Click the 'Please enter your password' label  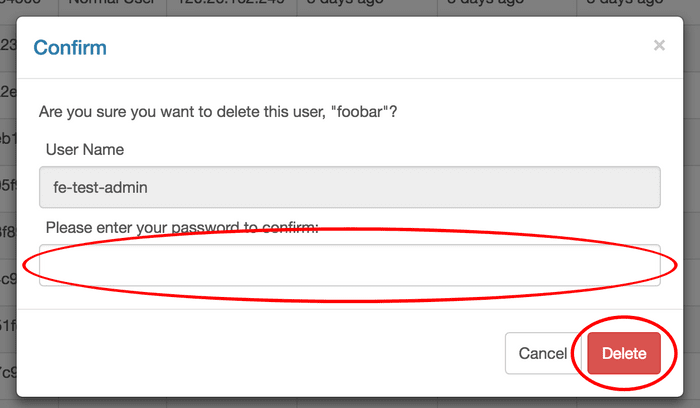(x=182, y=228)
